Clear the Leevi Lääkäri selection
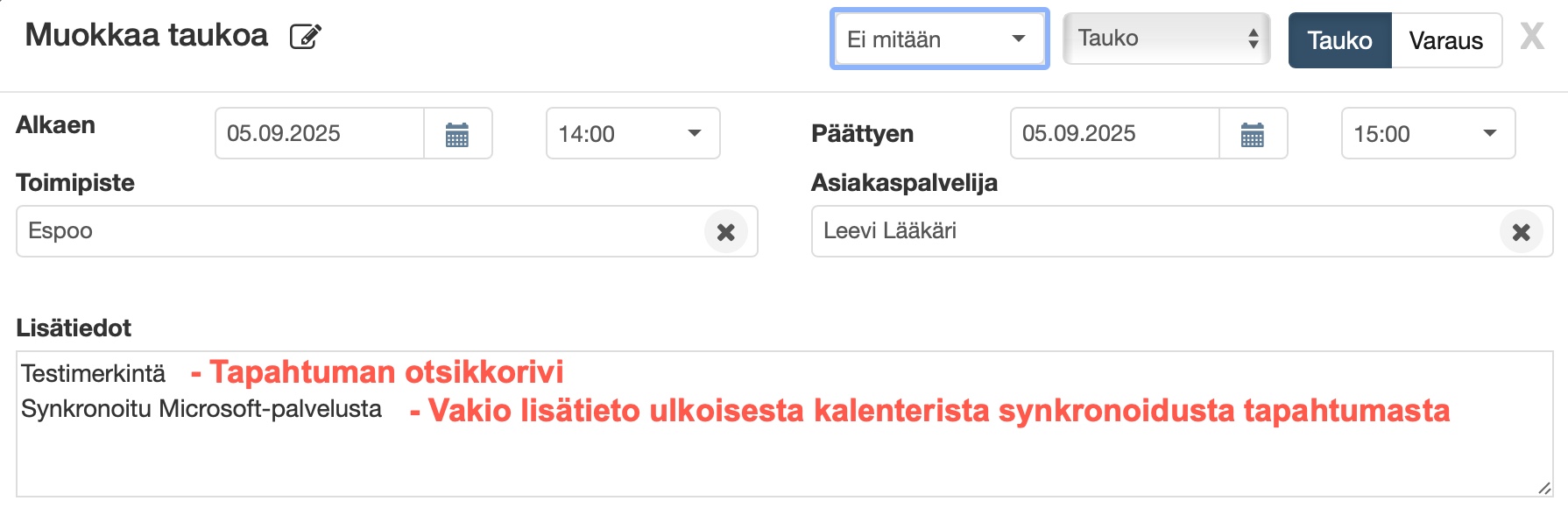The width and height of the screenshot is (1568, 515). point(1522,232)
